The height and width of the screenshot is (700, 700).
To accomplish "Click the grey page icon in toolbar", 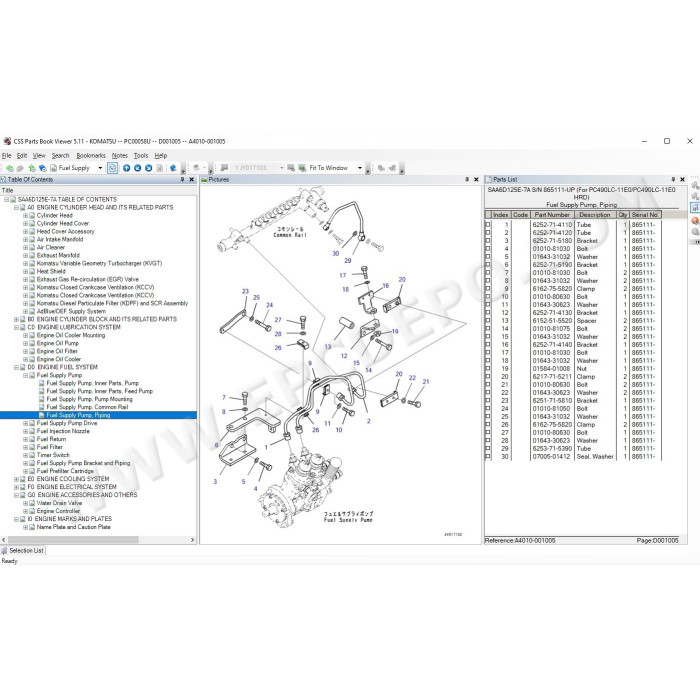I will (x=159, y=168).
